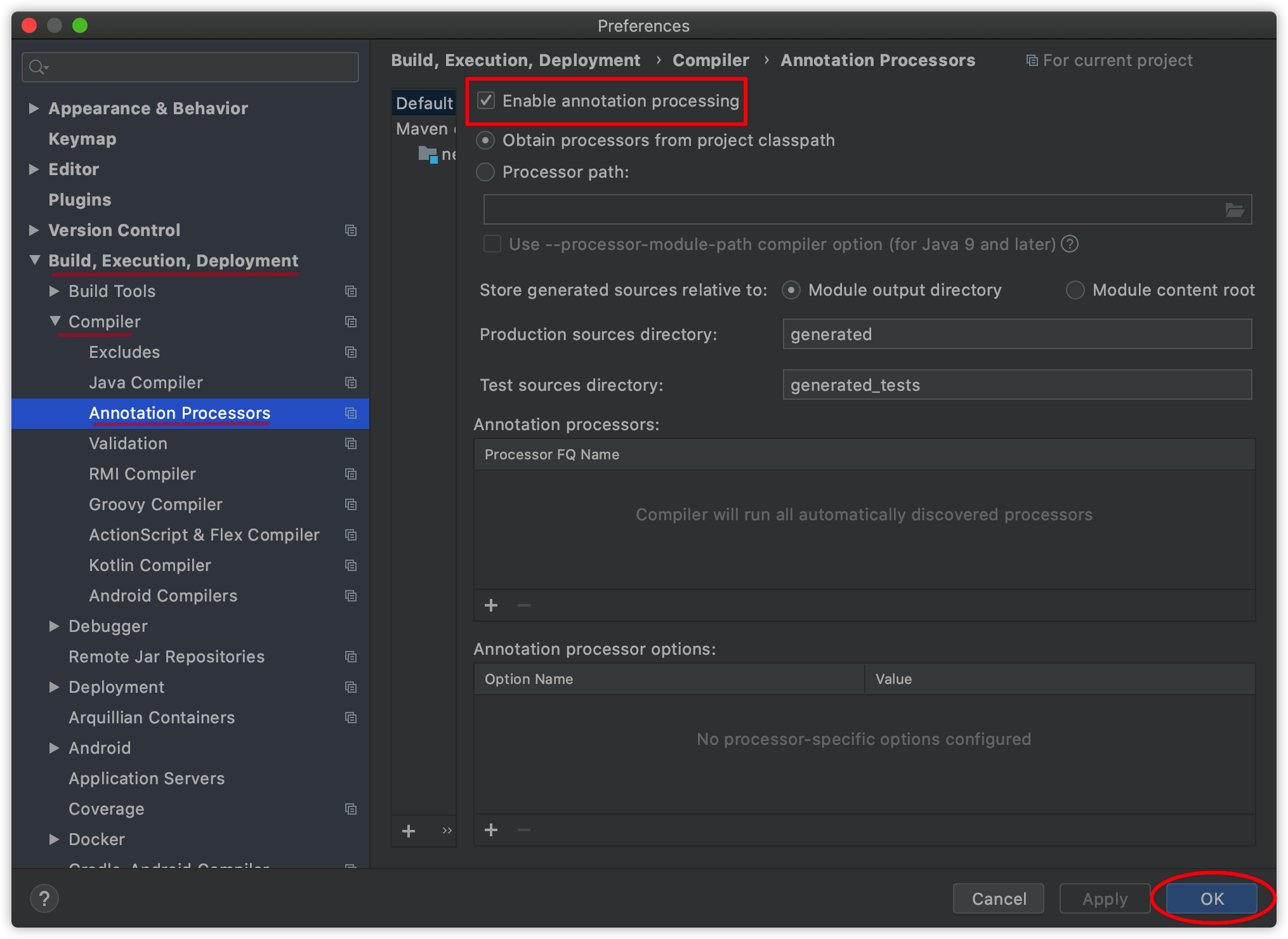
Task: Expand Version Control section
Action: coord(34,230)
